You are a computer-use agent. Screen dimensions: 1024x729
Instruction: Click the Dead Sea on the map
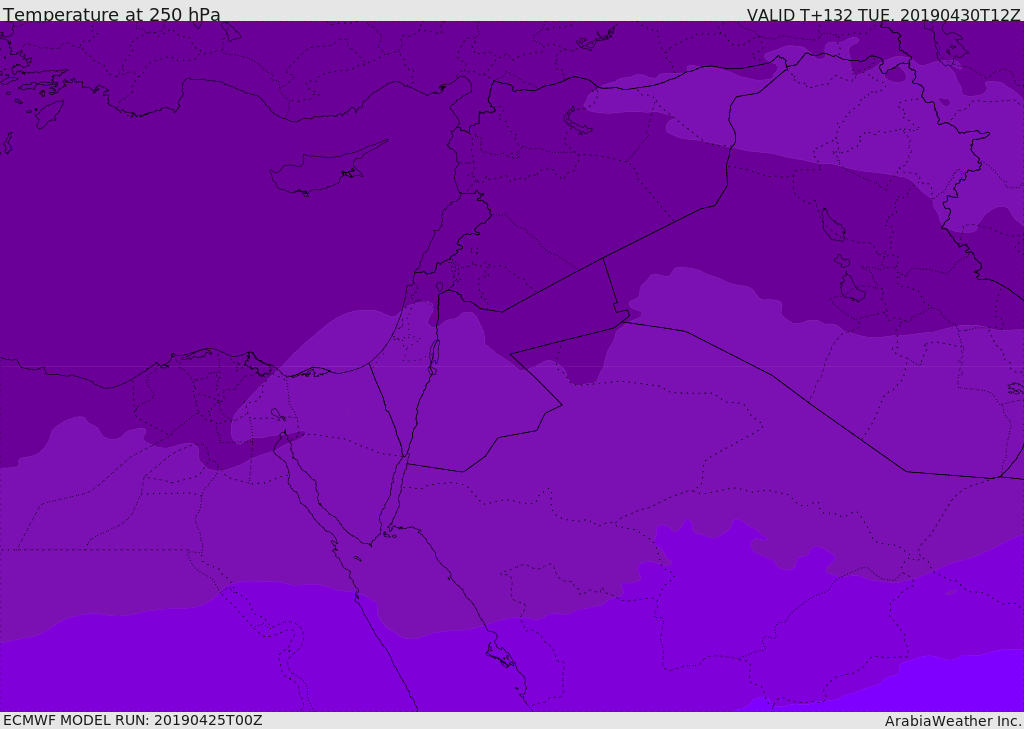pos(434,353)
